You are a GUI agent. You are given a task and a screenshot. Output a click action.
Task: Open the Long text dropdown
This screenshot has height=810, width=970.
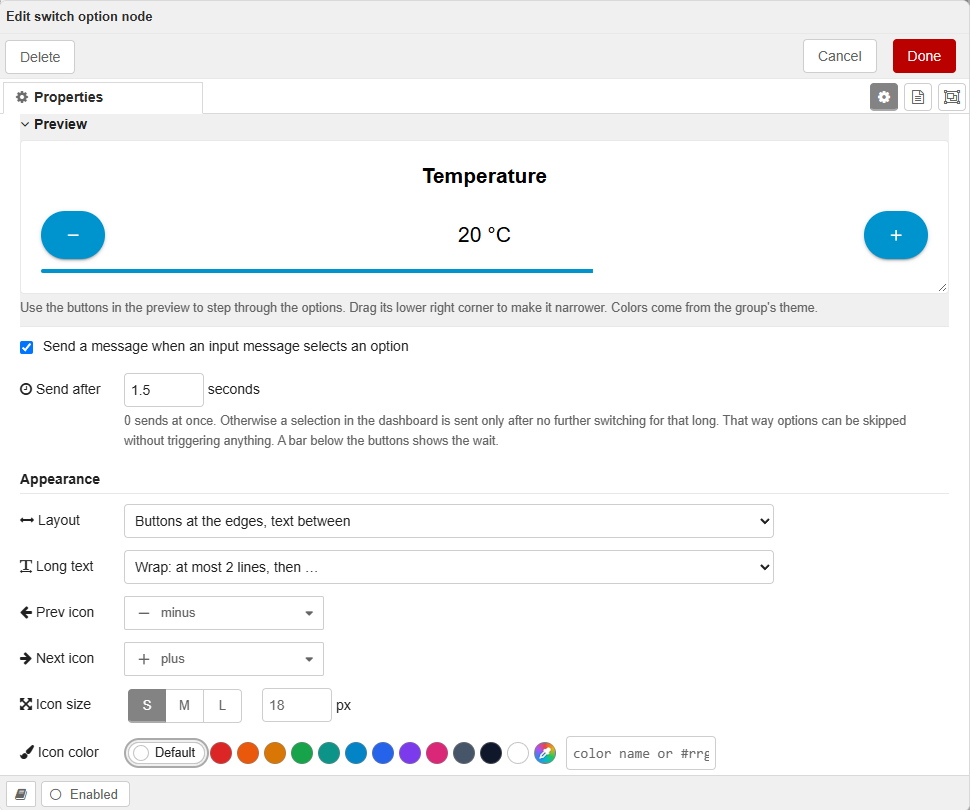[449, 567]
